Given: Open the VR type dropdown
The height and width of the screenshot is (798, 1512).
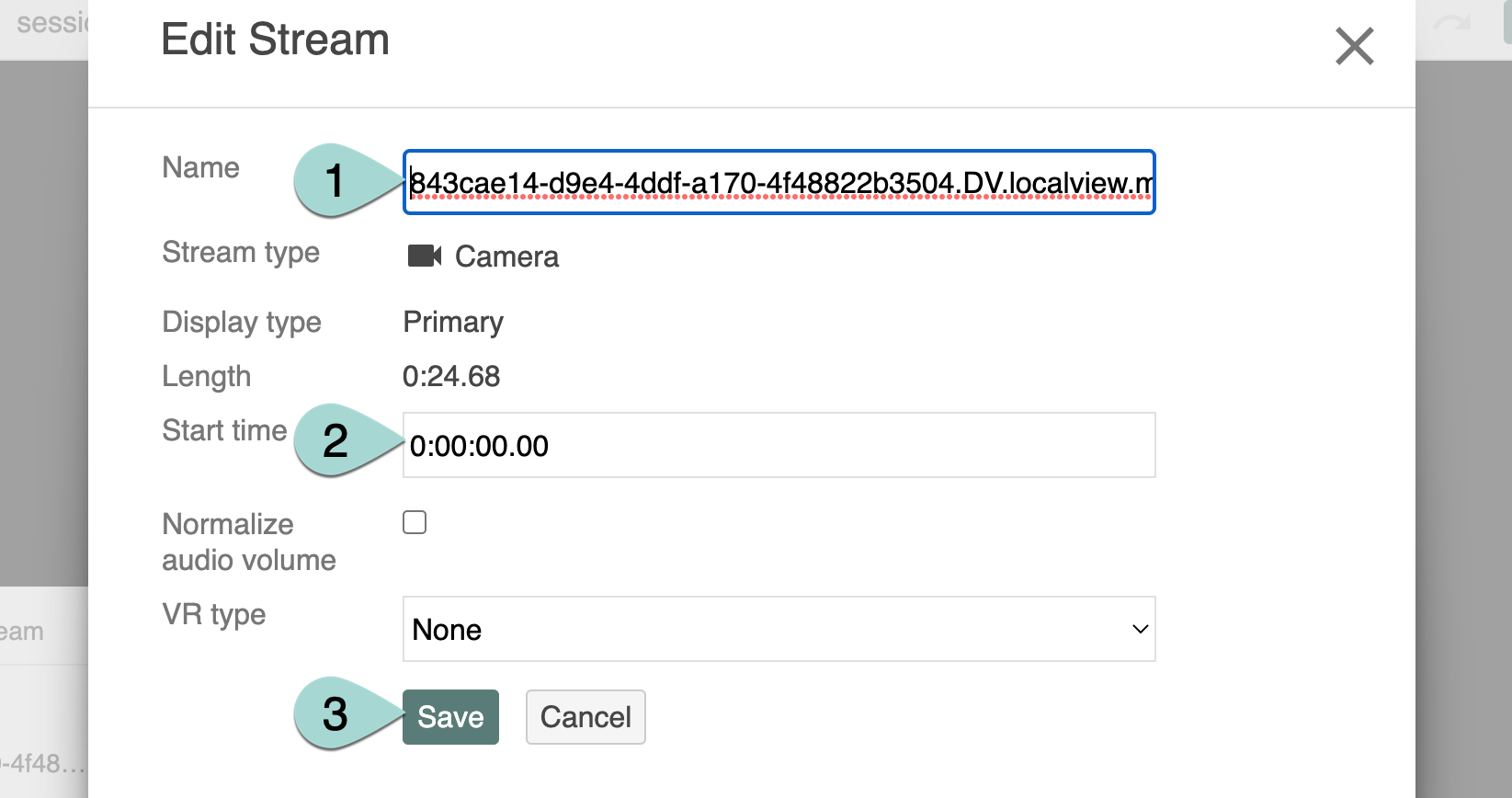Looking at the screenshot, I should coord(778,629).
